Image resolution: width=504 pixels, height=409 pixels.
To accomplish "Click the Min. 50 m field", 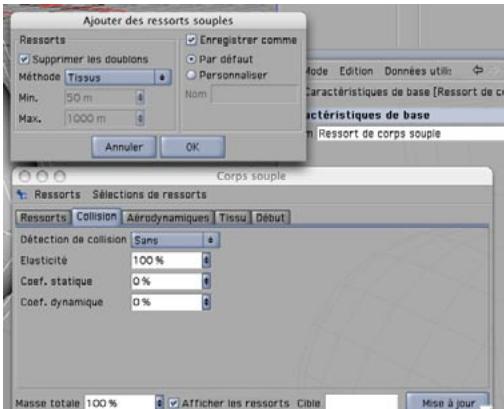I will click(100, 98).
